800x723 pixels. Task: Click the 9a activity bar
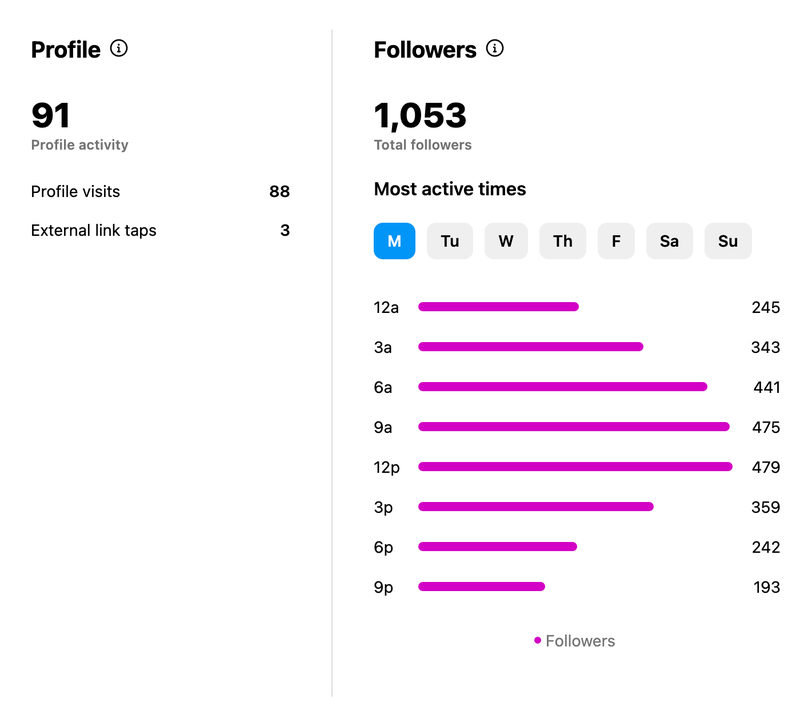pyautogui.click(x=573, y=427)
